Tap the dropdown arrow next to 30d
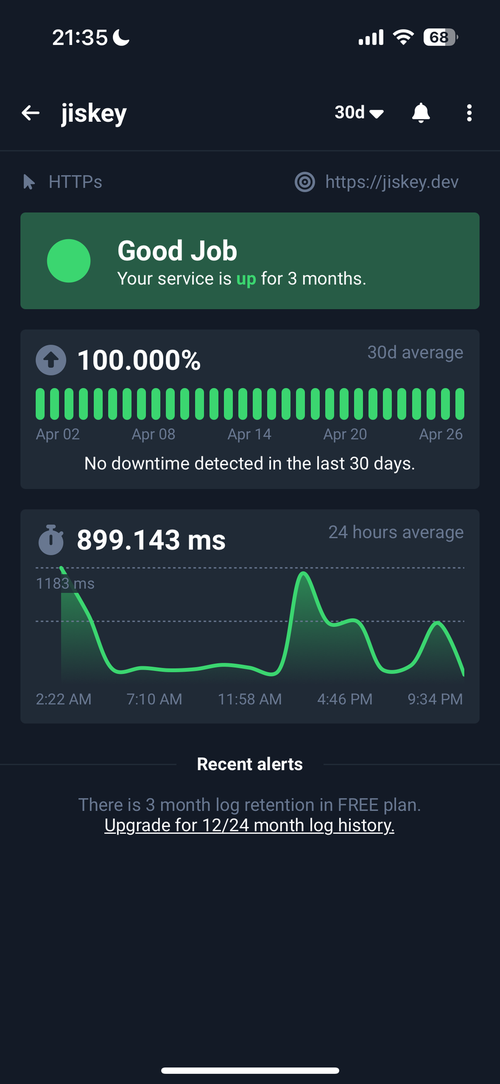Screen dimensions: 500x1084 (x=376, y=113)
